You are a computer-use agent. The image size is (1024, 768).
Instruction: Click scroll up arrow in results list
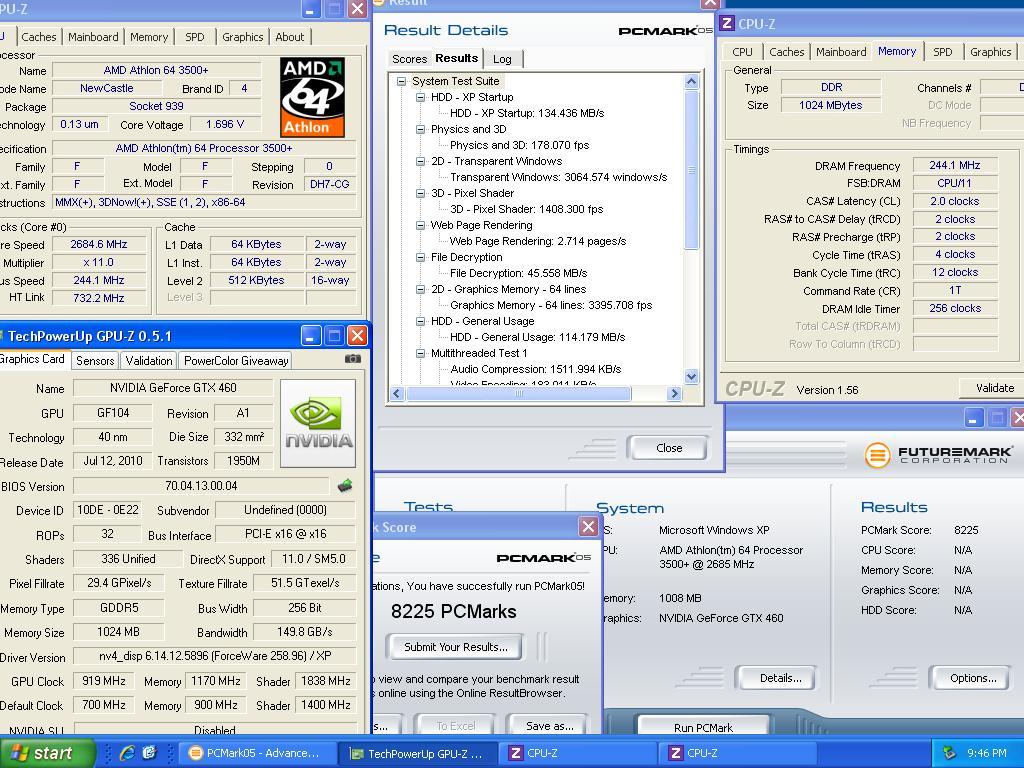tap(692, 82)
